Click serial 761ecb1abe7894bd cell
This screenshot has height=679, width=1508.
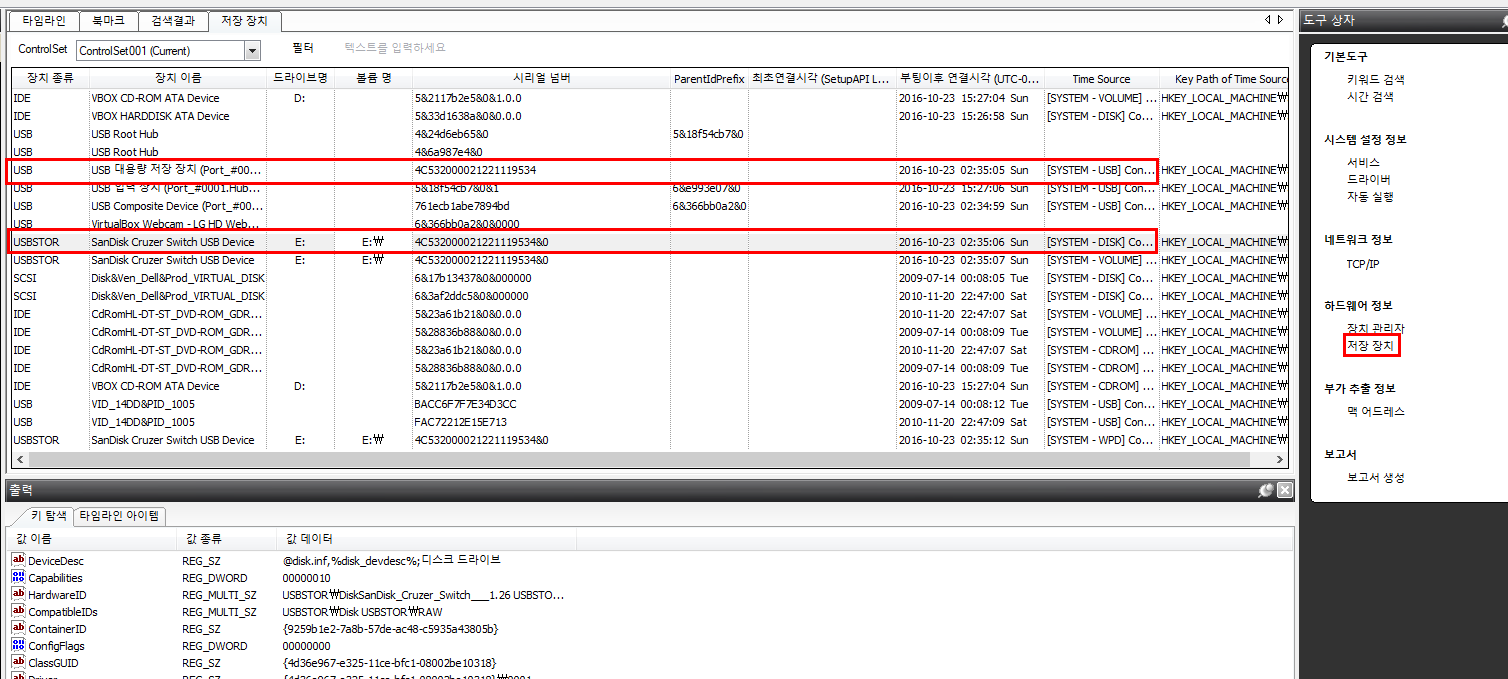tap(462, 206)
